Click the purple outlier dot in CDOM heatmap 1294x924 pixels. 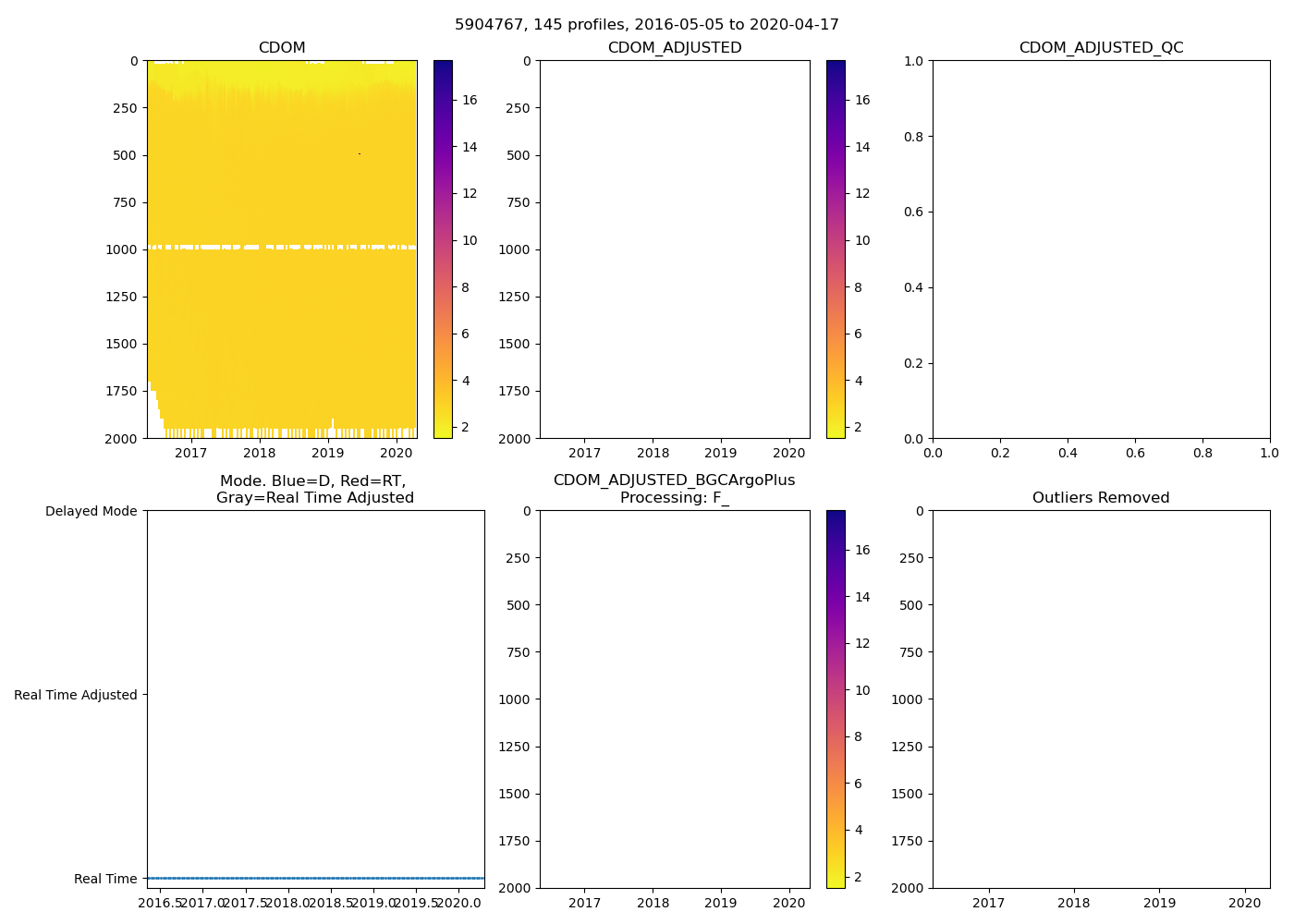click(x=360, y=153)
